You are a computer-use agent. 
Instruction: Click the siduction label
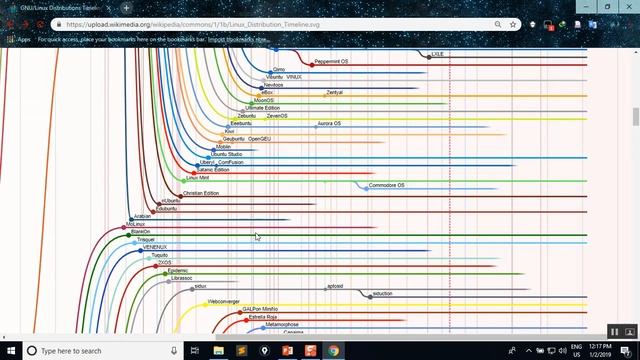click(382, 293)
